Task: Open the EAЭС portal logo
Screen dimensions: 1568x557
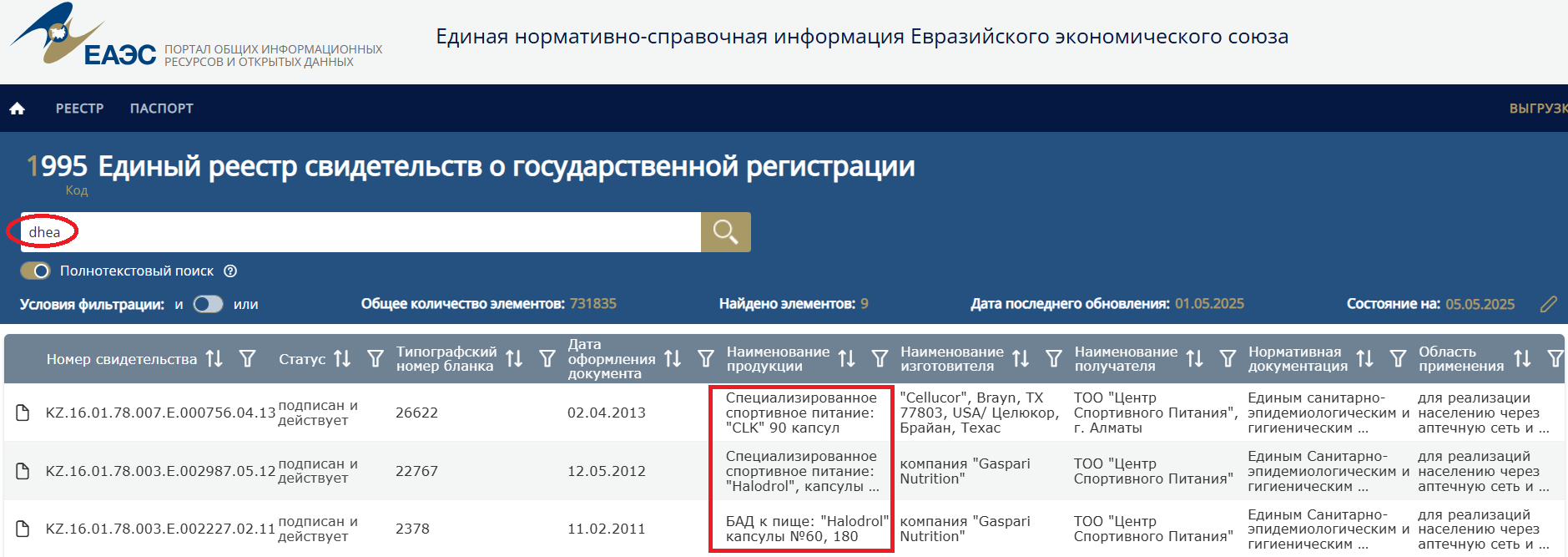Action: click(x=83, y=35)
